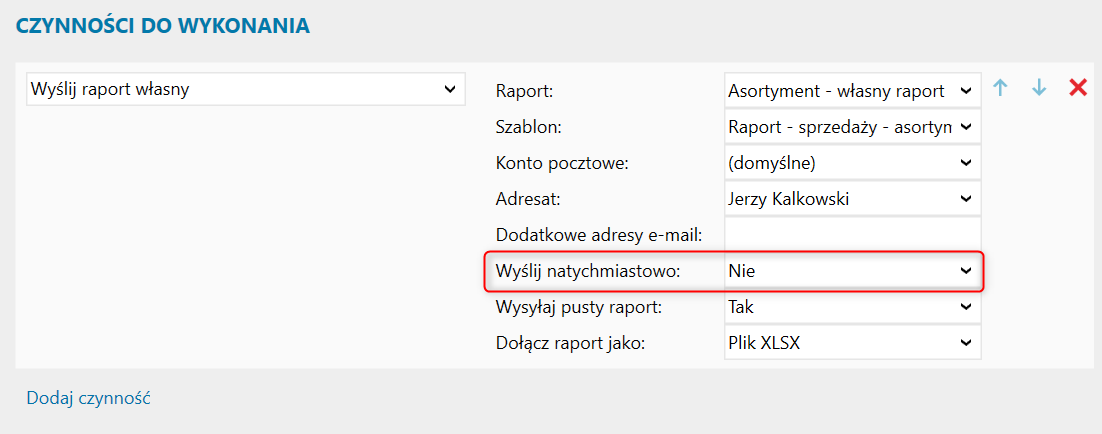Open the 'Wyślij raport własny' action dropdown

coord(245,89)
